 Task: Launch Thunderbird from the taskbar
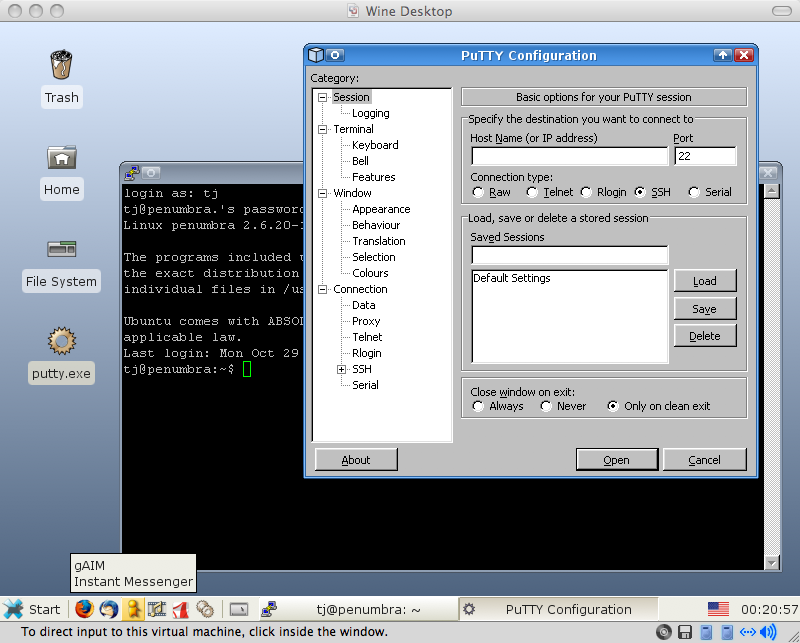[x=109, y=609]
